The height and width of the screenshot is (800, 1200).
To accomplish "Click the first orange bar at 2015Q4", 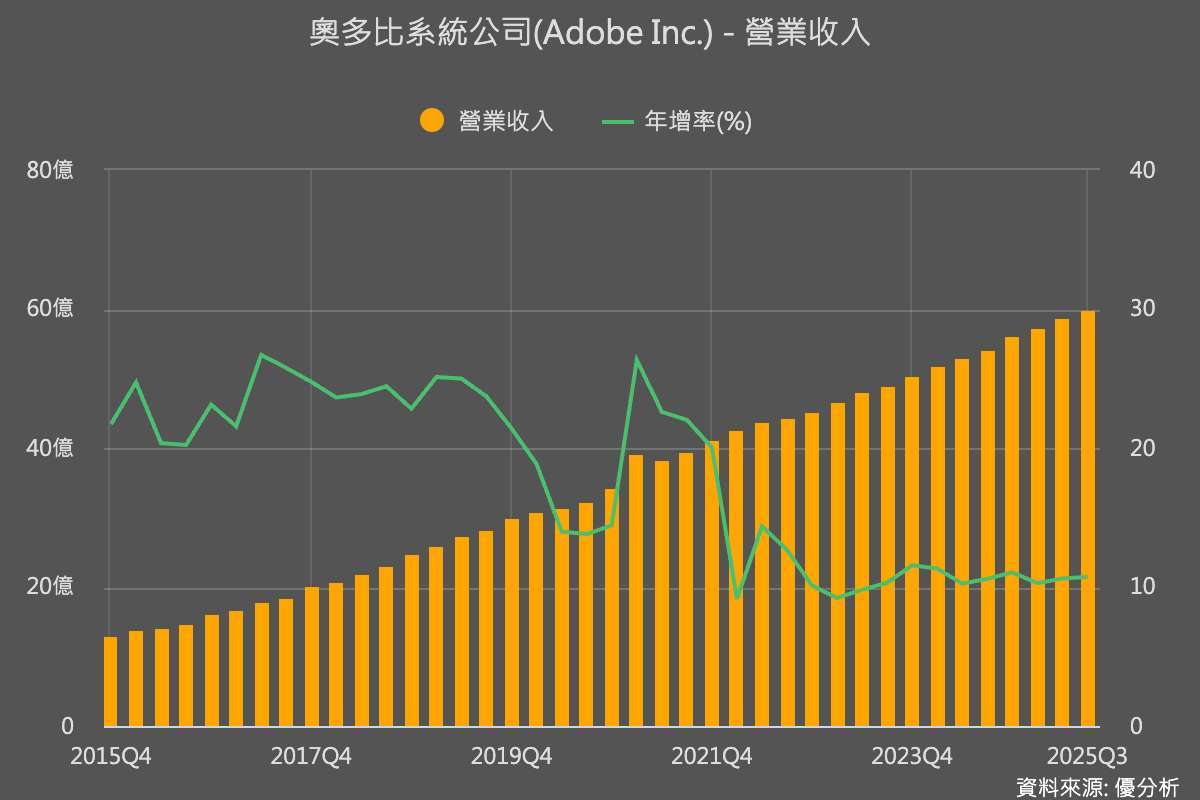I will pyautogui.click(x=110, y=681).
